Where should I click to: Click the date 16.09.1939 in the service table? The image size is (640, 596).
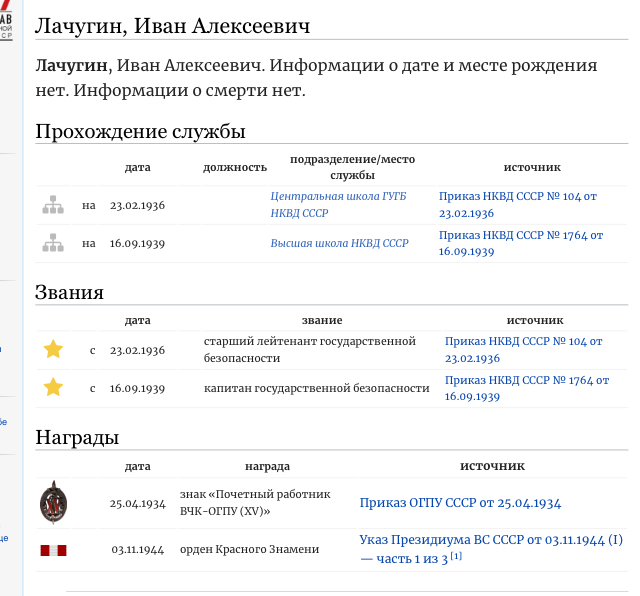138,243
